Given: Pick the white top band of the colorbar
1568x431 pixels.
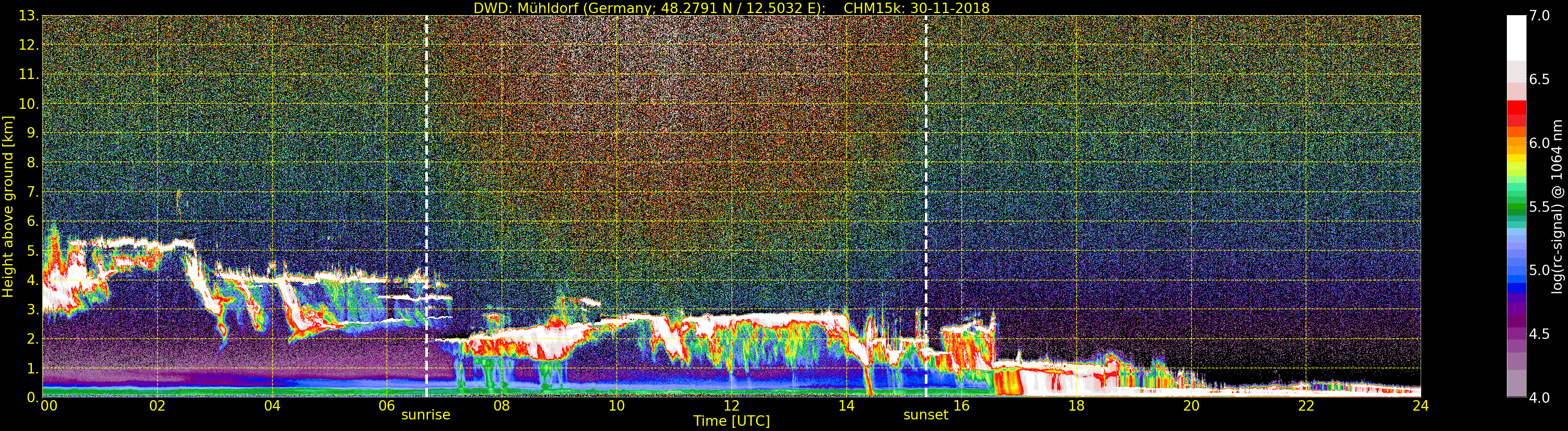Looking at the screenshot, I should 1516,38.
